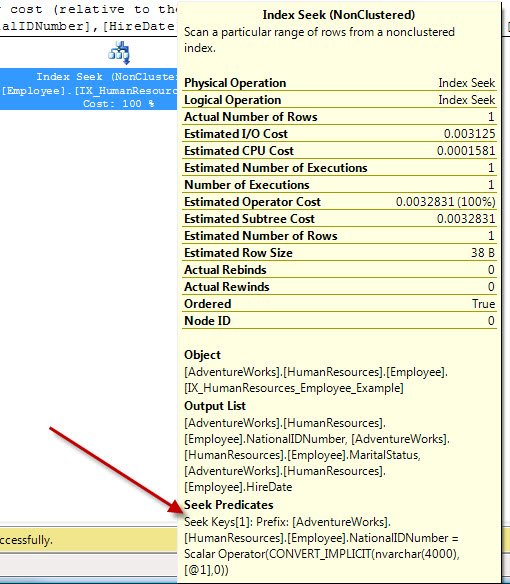Click the Logical Operation row
Screen dimensions: 510x584
[x=339, y=100]
